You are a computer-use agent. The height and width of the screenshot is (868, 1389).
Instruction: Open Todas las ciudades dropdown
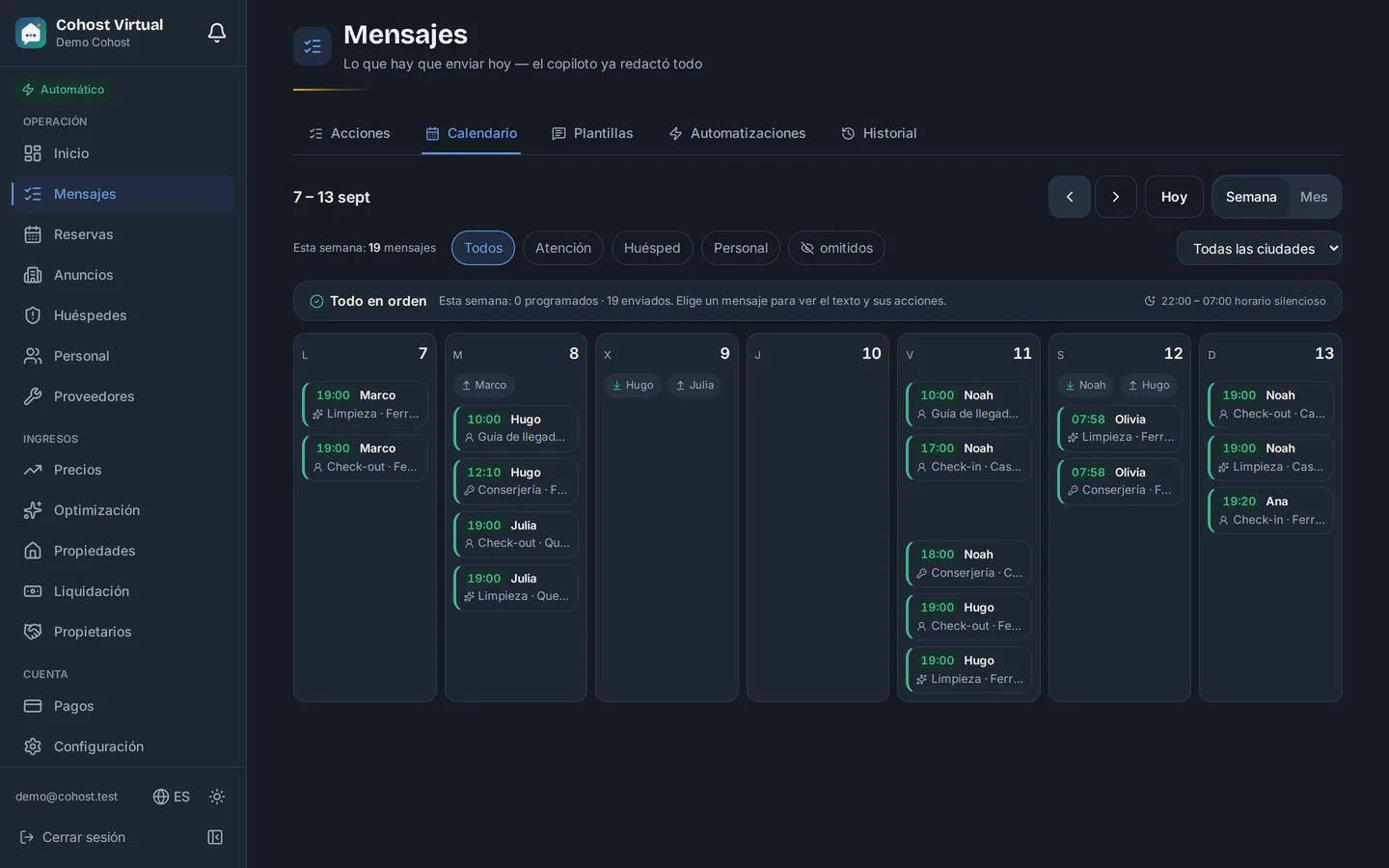click(x=1260, y=248)
